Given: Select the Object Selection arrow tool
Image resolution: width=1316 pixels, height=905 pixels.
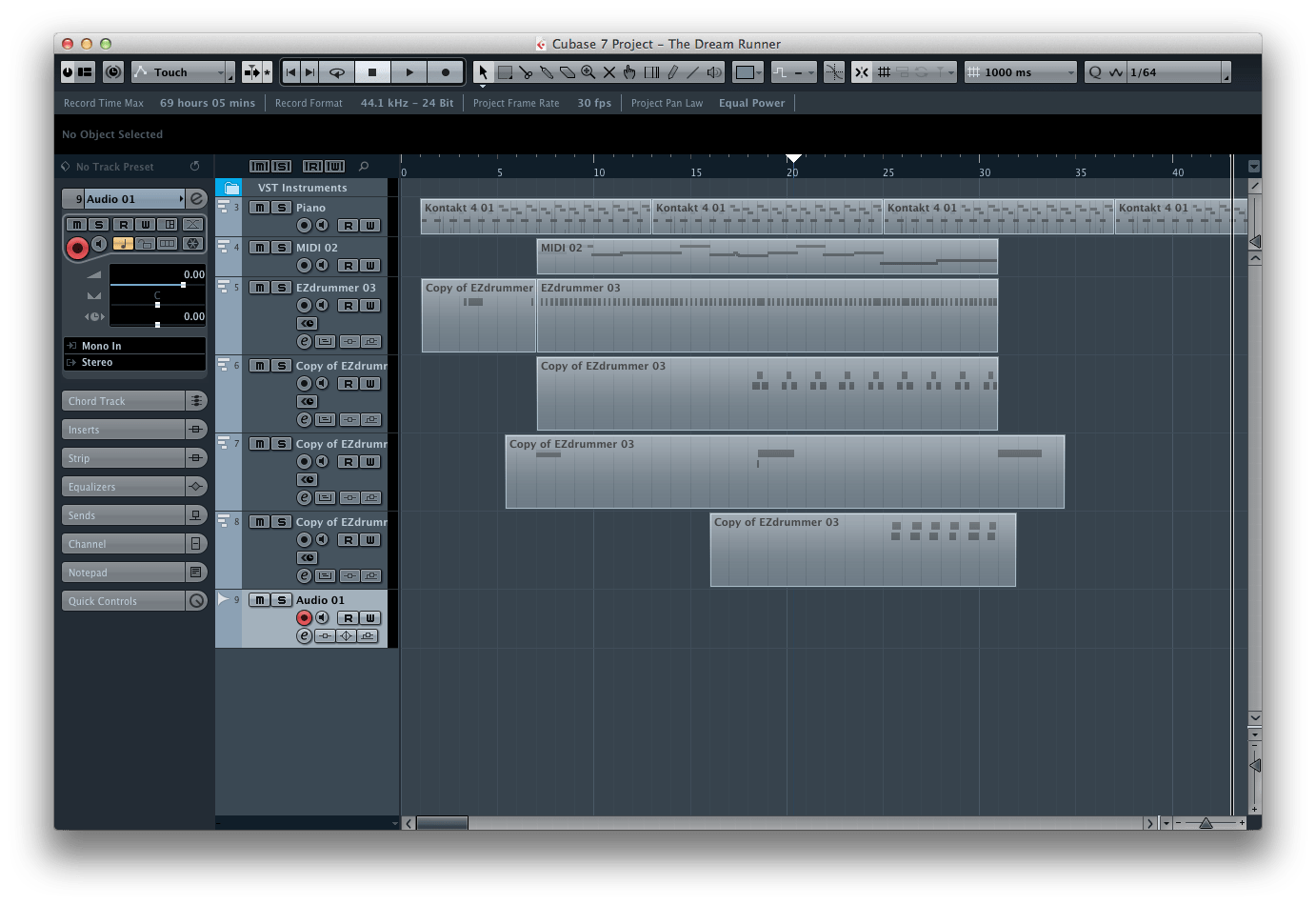Looking at the screenshot, I should click(x=483, y=72).
